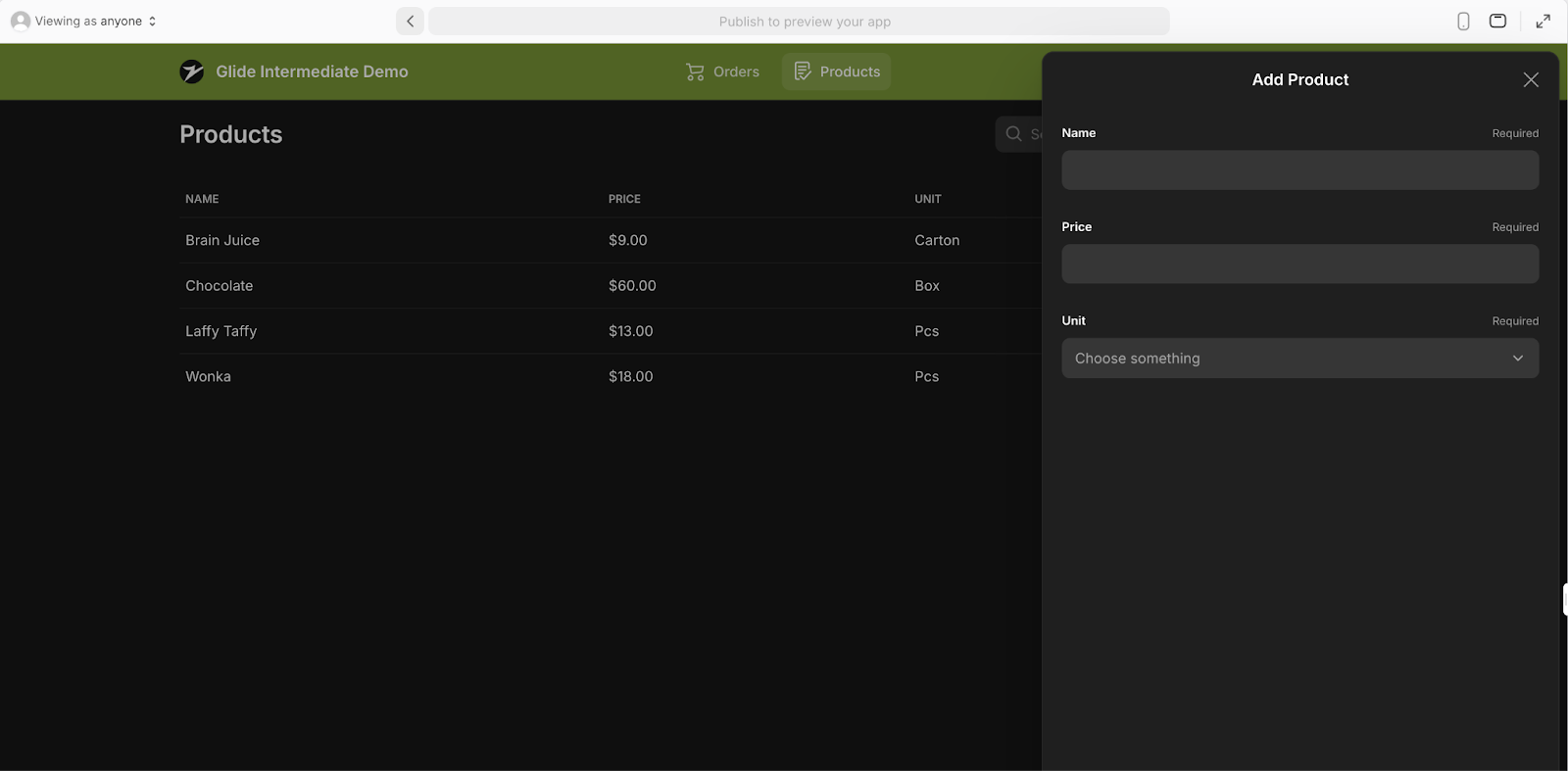Viewport: 1568px width, 771px height.
Task: Click the Pcs unit in Wonka row
Action: (927, 376)
